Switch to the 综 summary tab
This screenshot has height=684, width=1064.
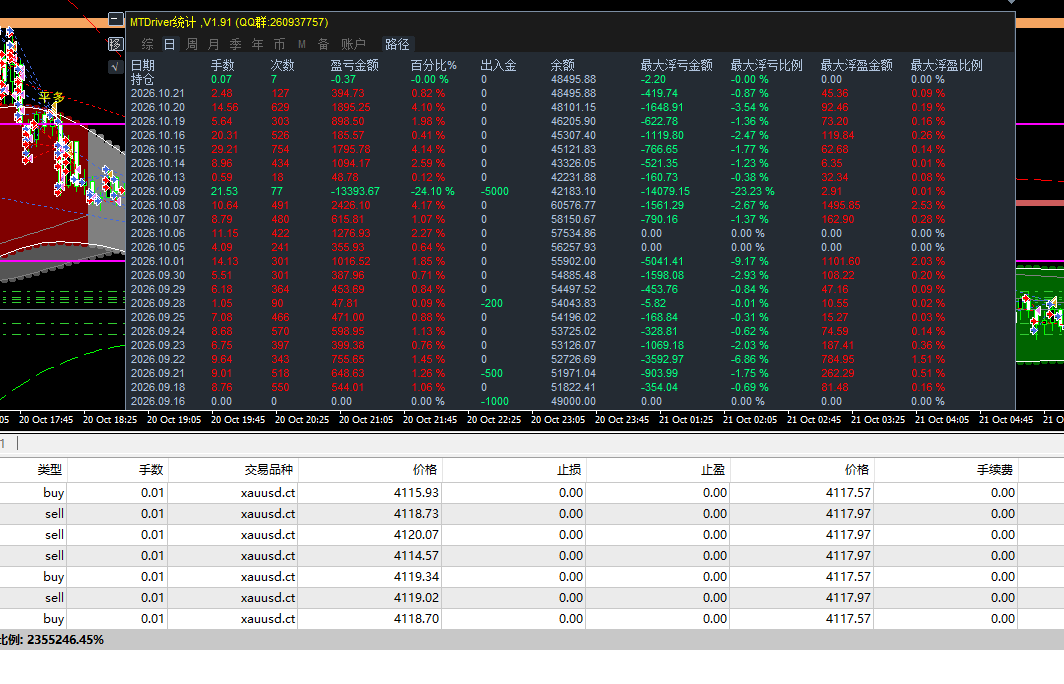tap(147, 44)
